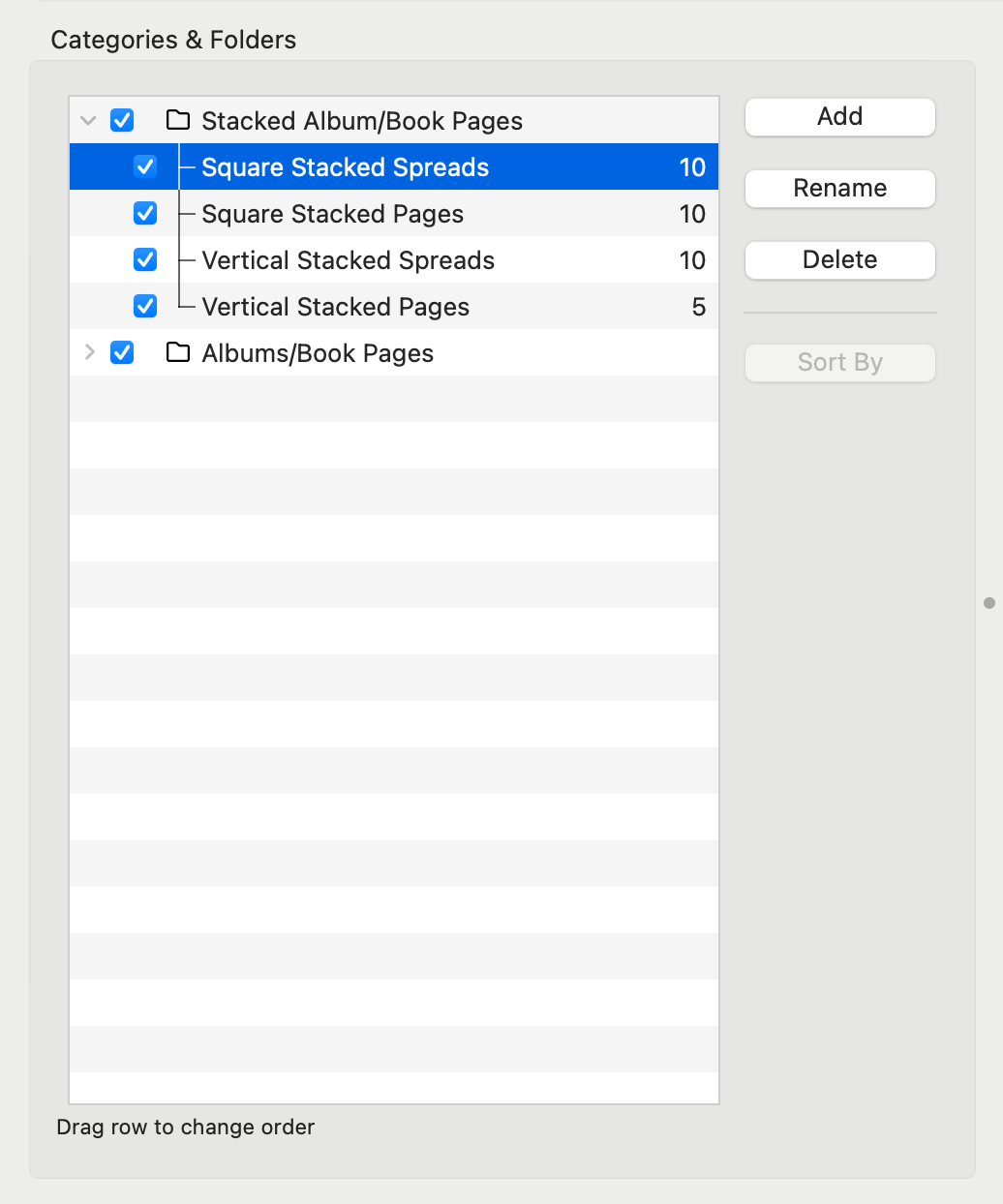Image resolution: width=1003 pixels, height=1204 pixels.
Task: Click the Albums/Book Pages folder icon
Action: tap(178, 352)
